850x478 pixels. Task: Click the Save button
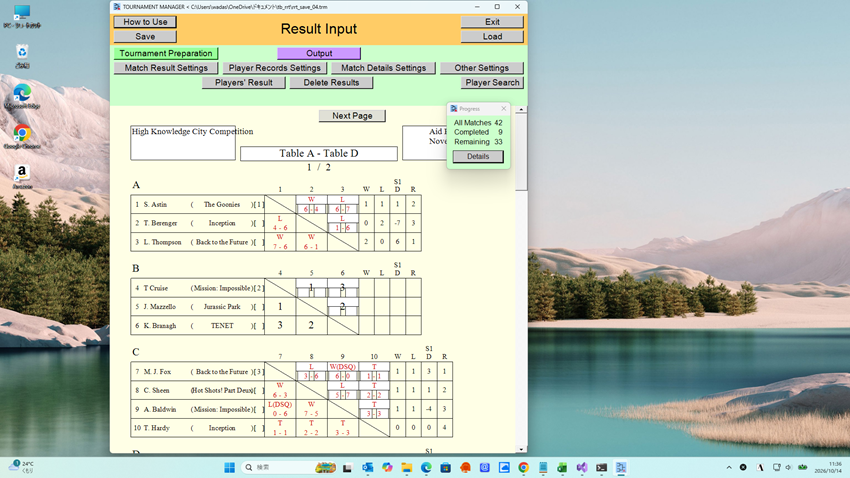145,36
